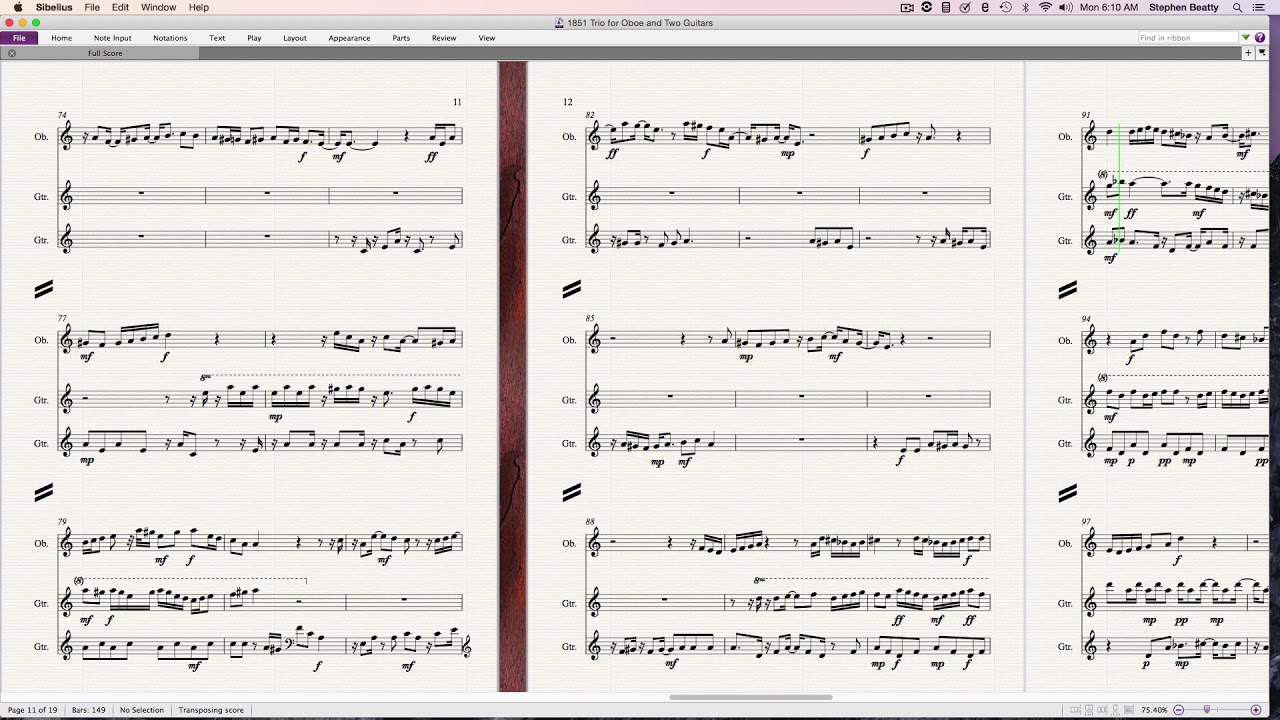Click the sync circle menu bar icon

[927, 7]
